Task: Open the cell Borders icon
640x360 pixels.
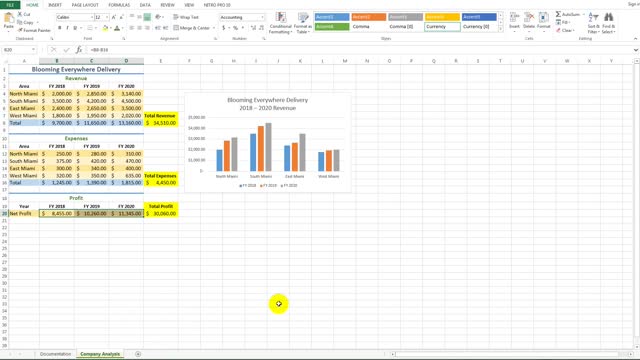Action: coord(90,28)
